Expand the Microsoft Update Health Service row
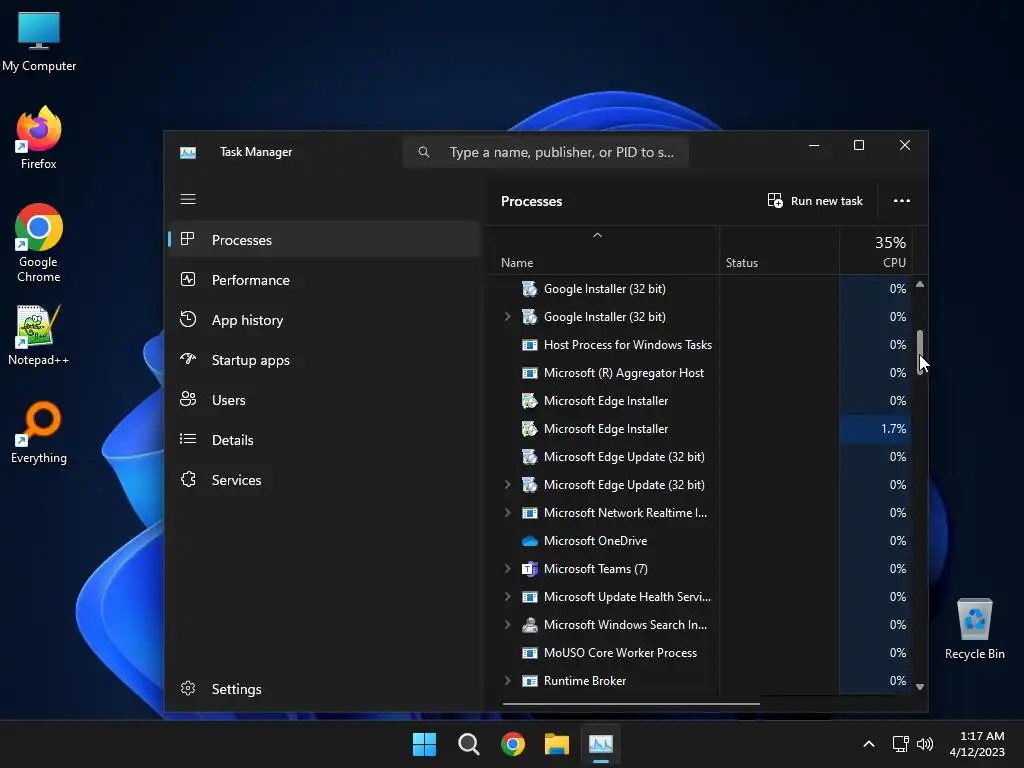Viewport: 1024px width, 768px height. [x=507, y=597]
